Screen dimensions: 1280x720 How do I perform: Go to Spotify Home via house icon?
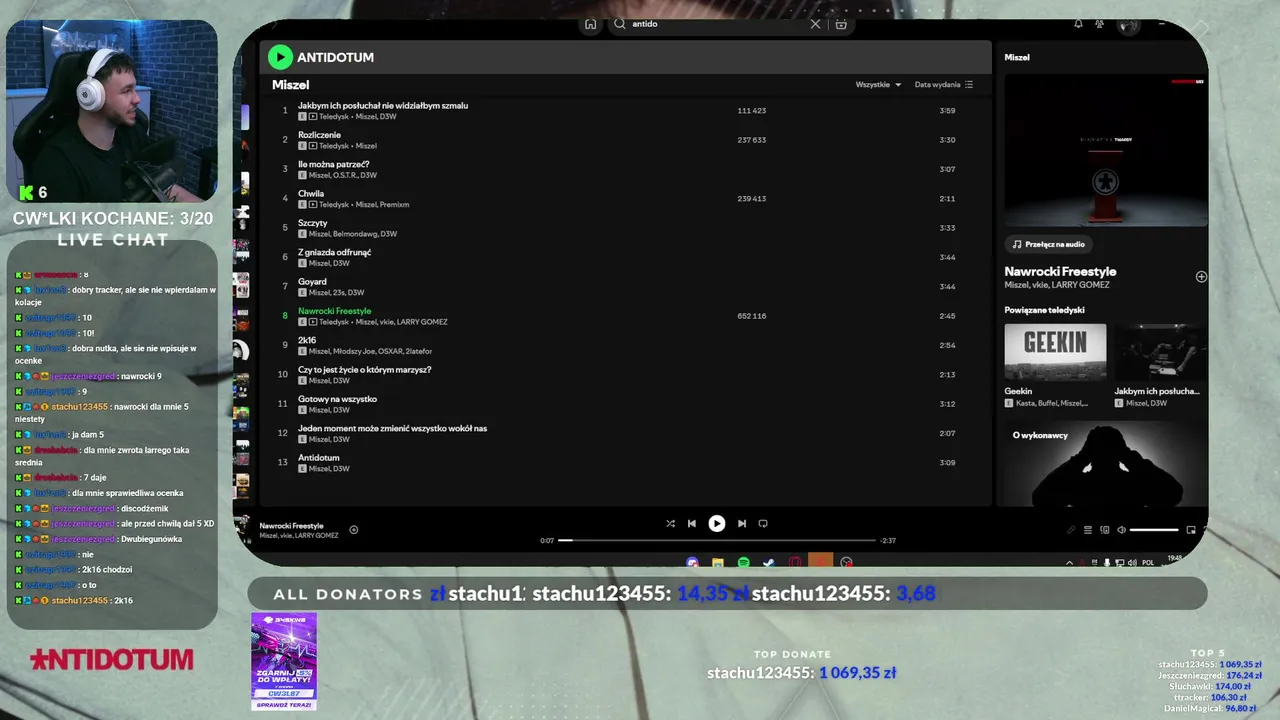(x=591, y=24)
